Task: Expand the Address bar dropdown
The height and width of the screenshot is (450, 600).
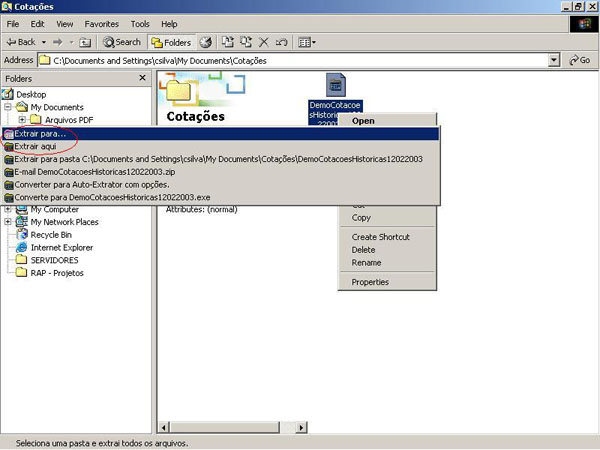Action: tap(554, 60)
